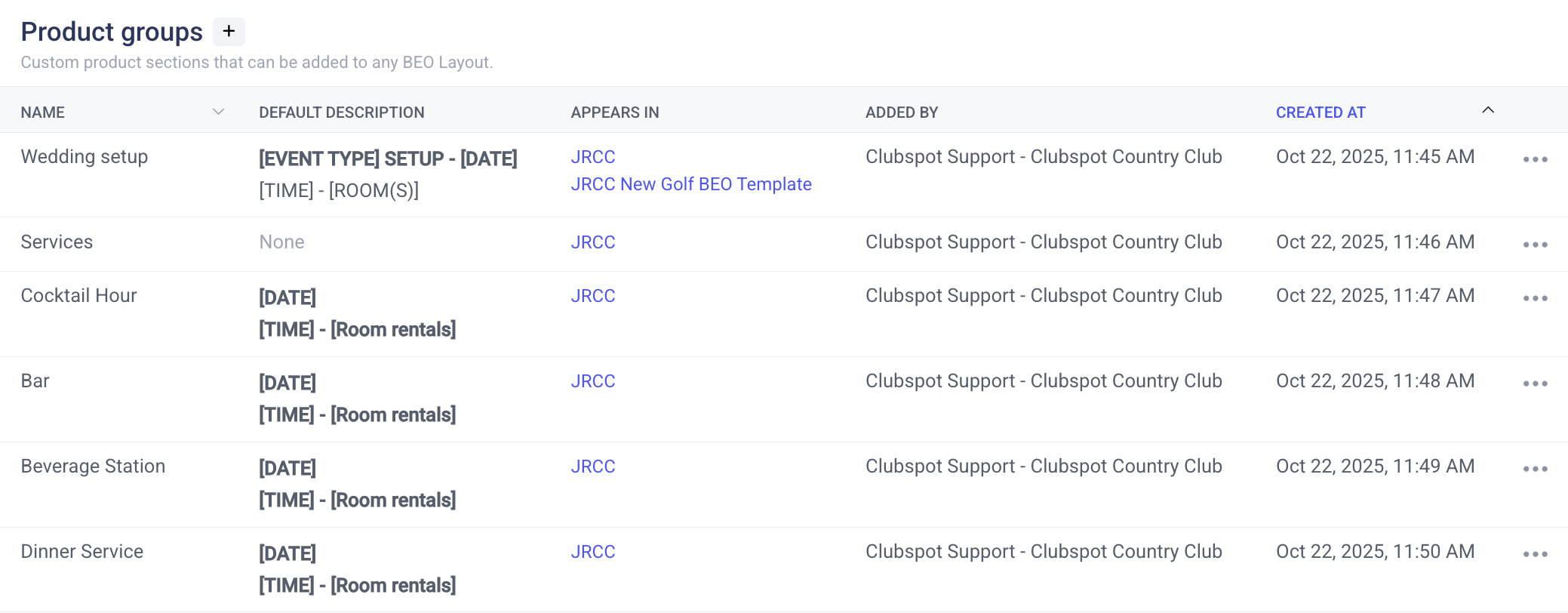Click the plus icon to add product group
1568x613 pixels.
click(x=229, y=32)
